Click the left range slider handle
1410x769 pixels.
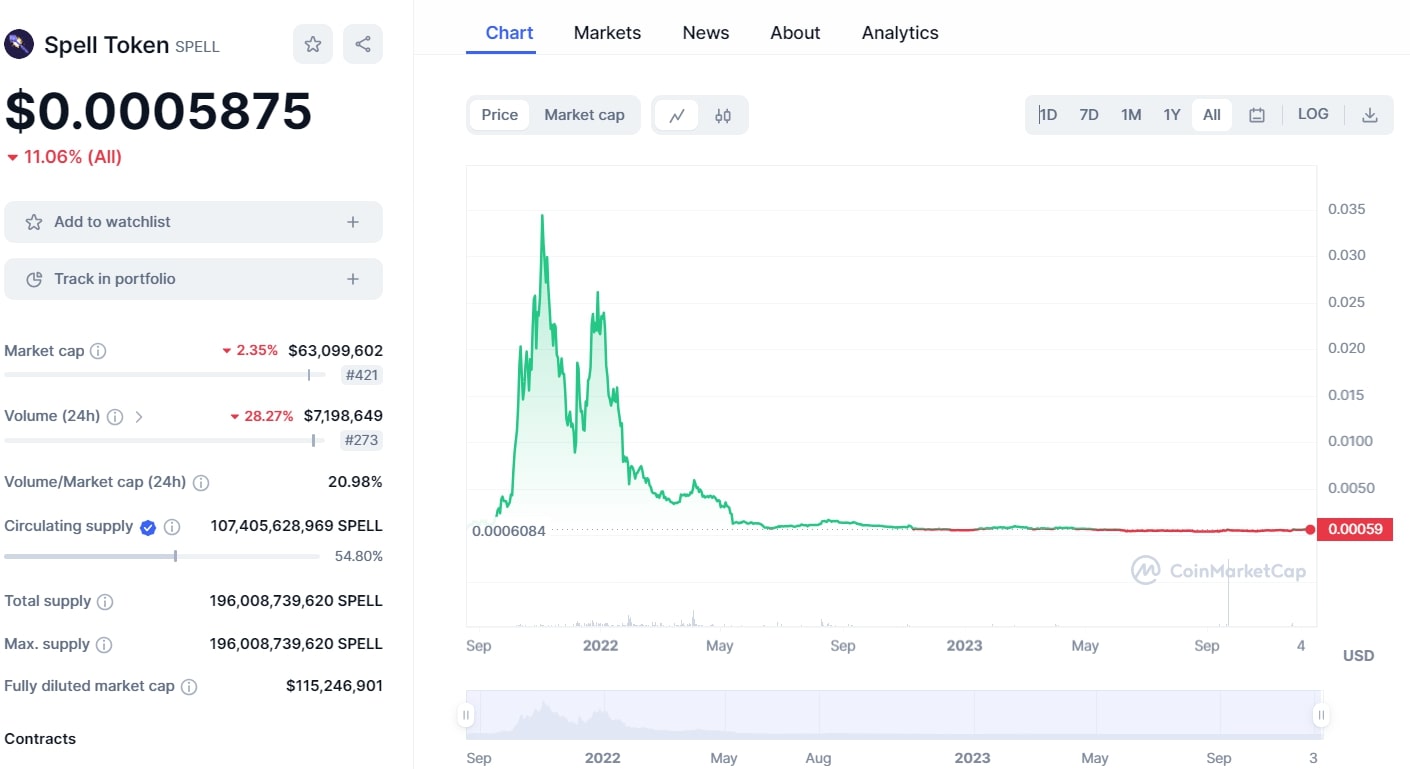(x=466, y=715)
